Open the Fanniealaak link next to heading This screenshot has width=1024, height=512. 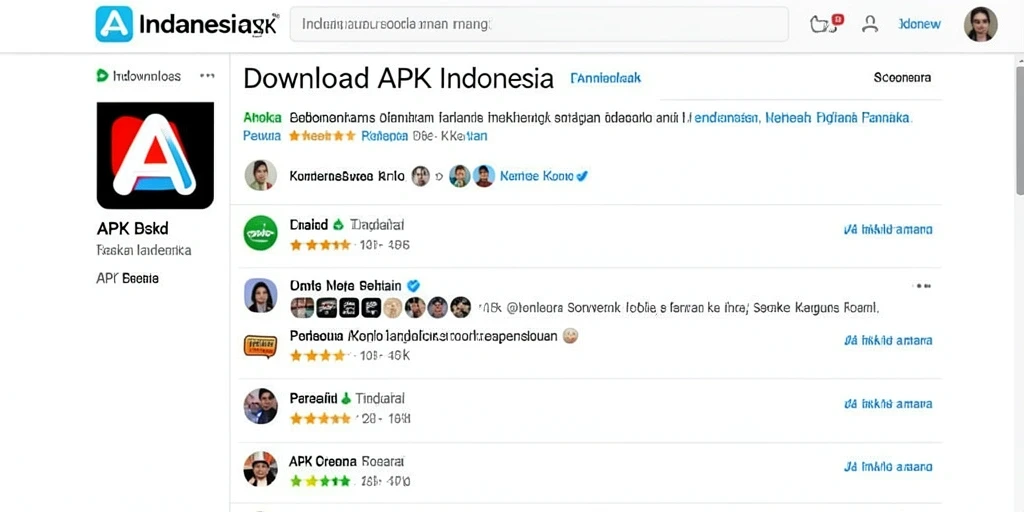(605, 78)
